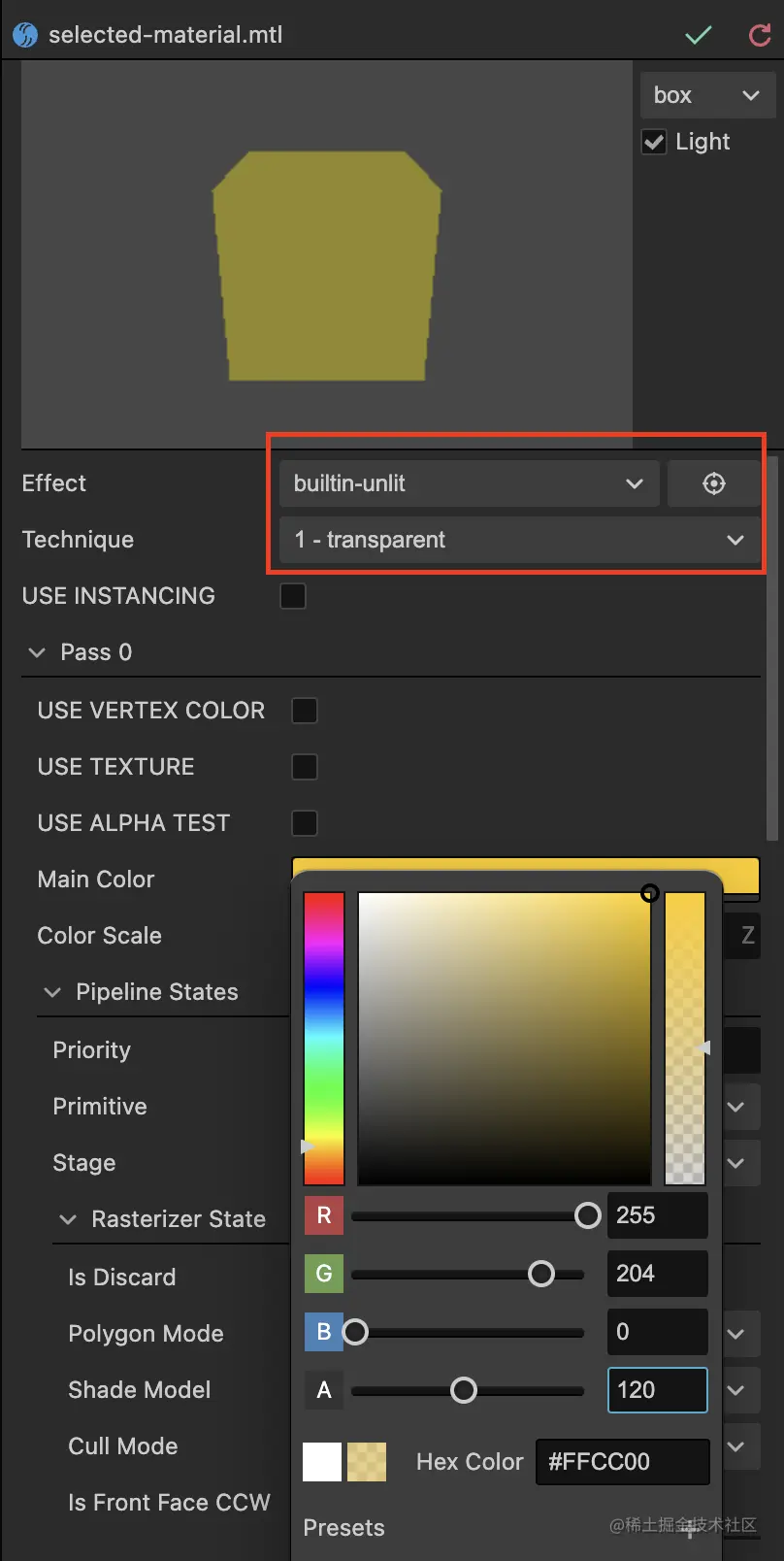Click the R red slider handle

tap(588, 1215)
